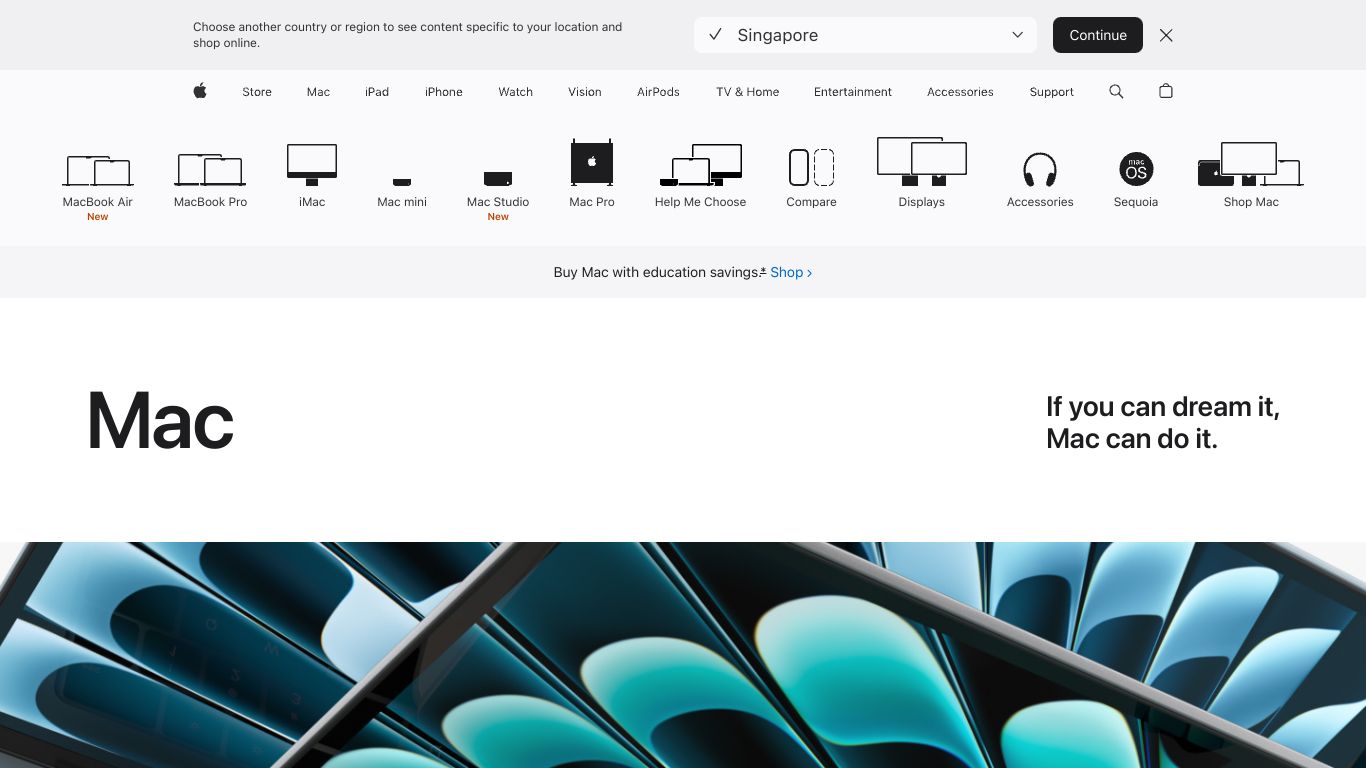Open the Mac menu item
Viewport: 1366px width, 768px height.
tap(318, 92)
